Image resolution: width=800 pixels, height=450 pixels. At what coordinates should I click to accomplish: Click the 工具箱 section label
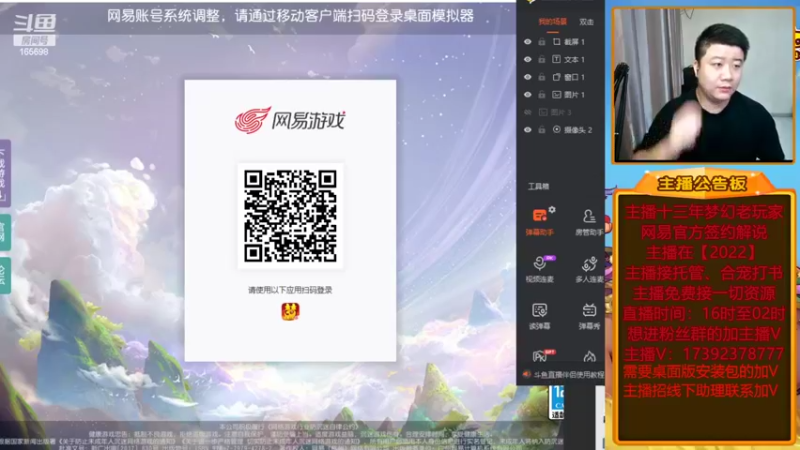click(538, 186)
